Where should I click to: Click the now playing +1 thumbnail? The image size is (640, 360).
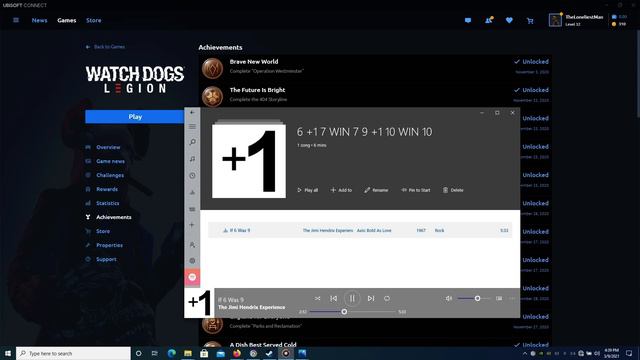pyautogui.click(x=199, y=303)
